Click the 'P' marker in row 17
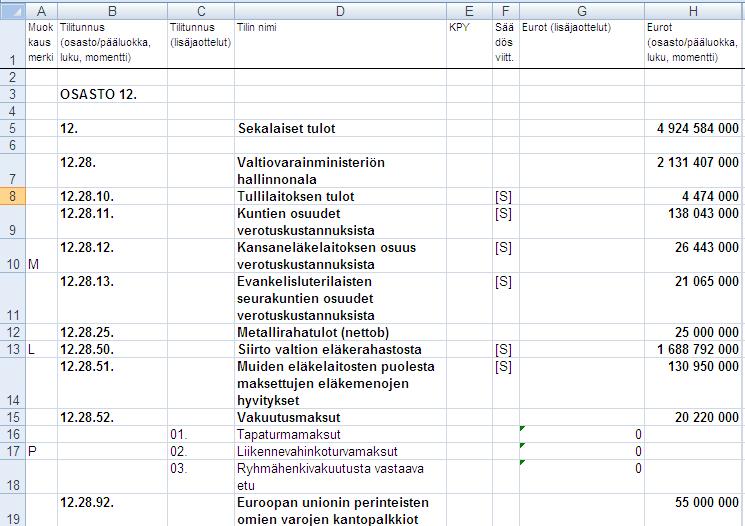The width and height of the screenshot is (745, 526). [32, 451]
